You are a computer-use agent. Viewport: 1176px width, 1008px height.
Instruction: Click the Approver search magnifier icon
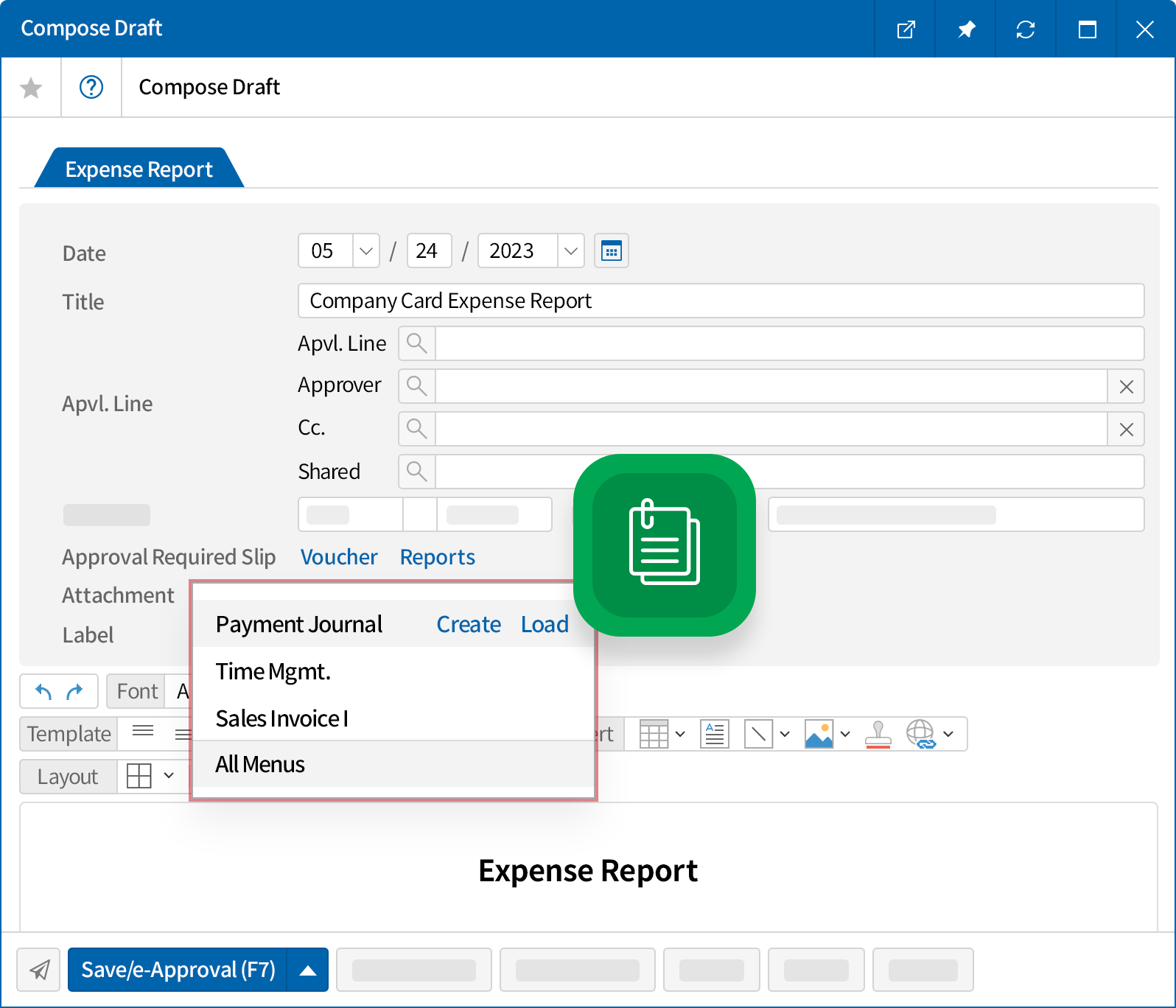click(417, 386)
